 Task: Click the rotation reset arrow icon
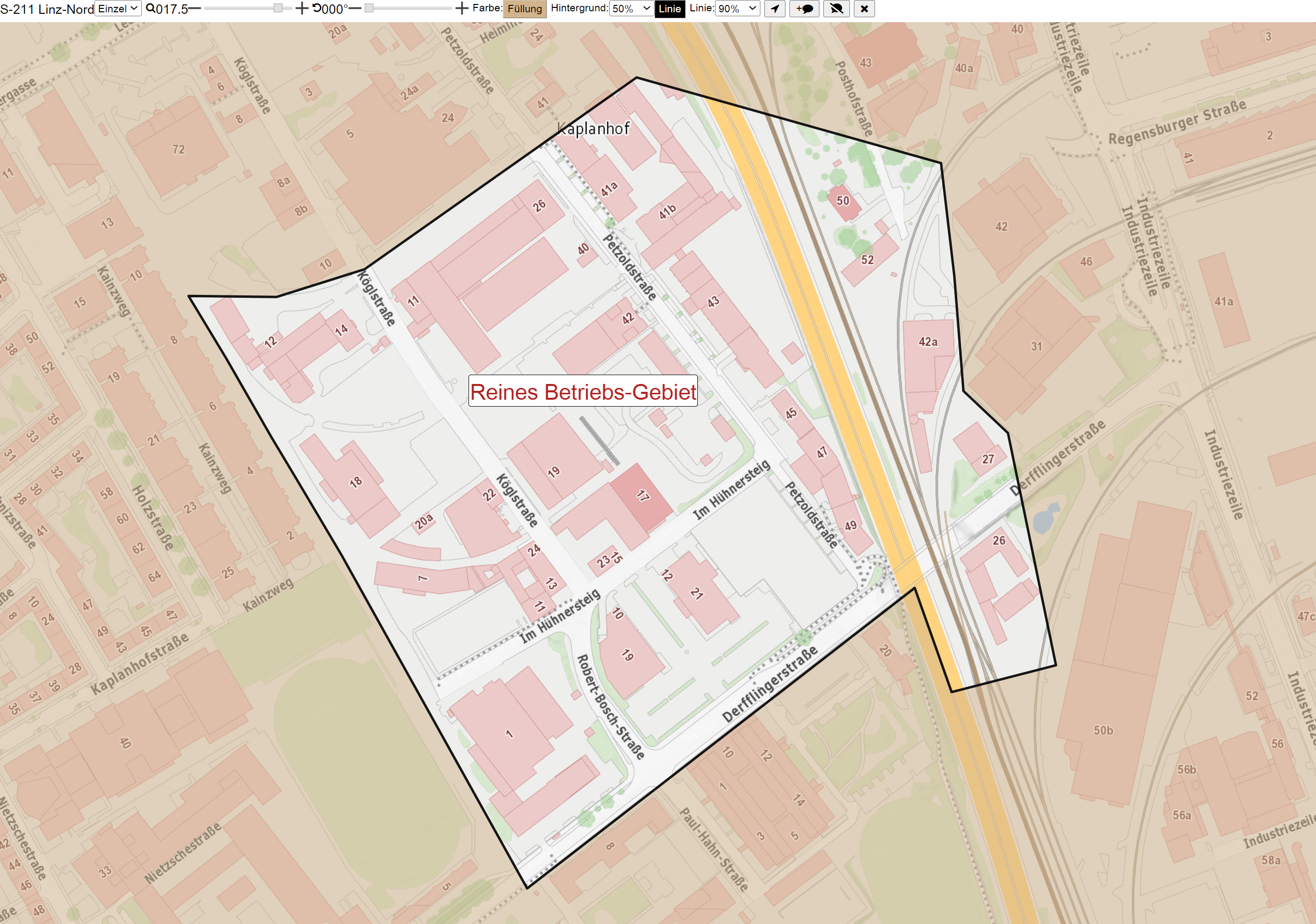click(x=316, y=8)
